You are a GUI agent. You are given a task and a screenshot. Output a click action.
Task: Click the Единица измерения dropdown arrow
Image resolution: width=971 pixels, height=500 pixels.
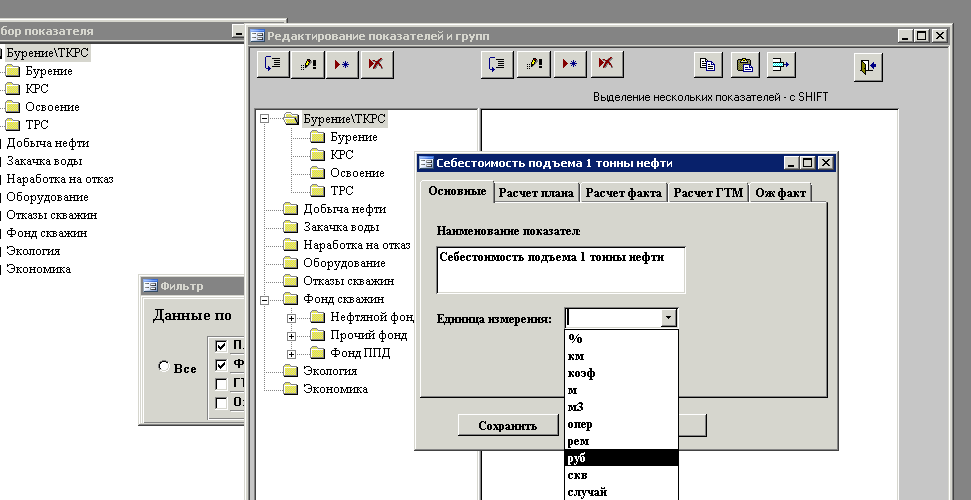[668, 318]
